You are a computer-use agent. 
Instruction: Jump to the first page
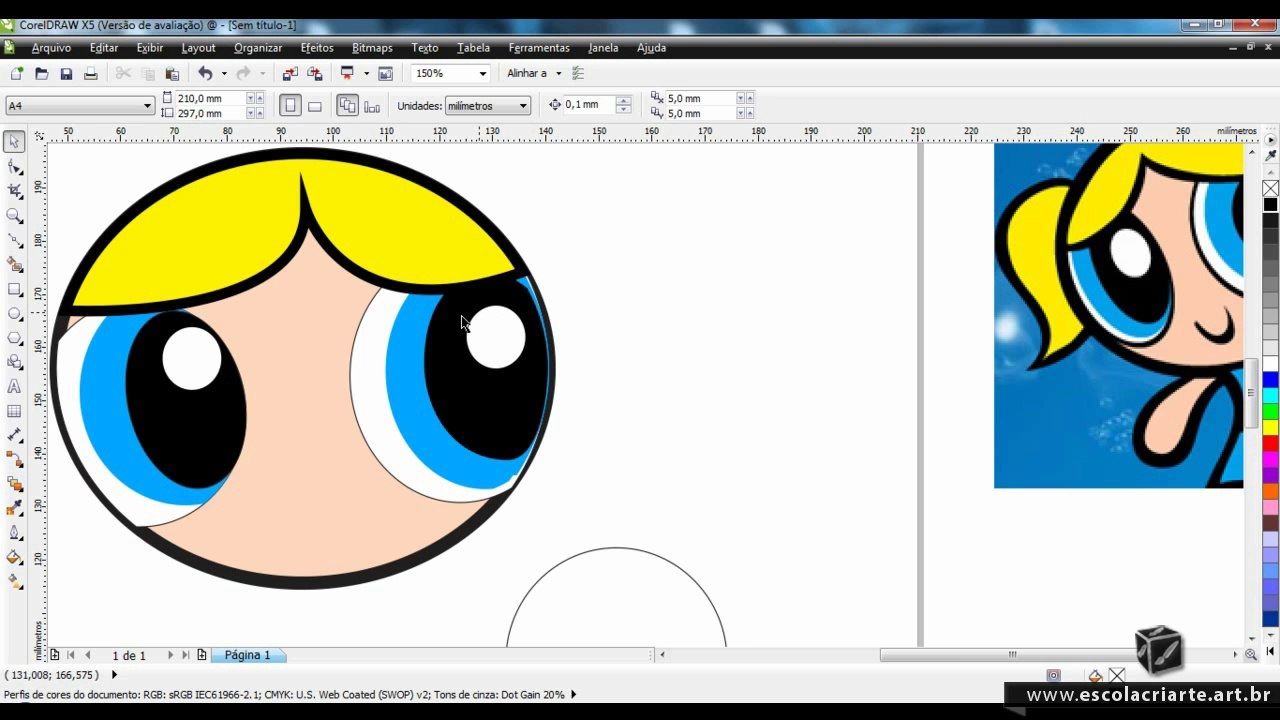click(71, 655)
